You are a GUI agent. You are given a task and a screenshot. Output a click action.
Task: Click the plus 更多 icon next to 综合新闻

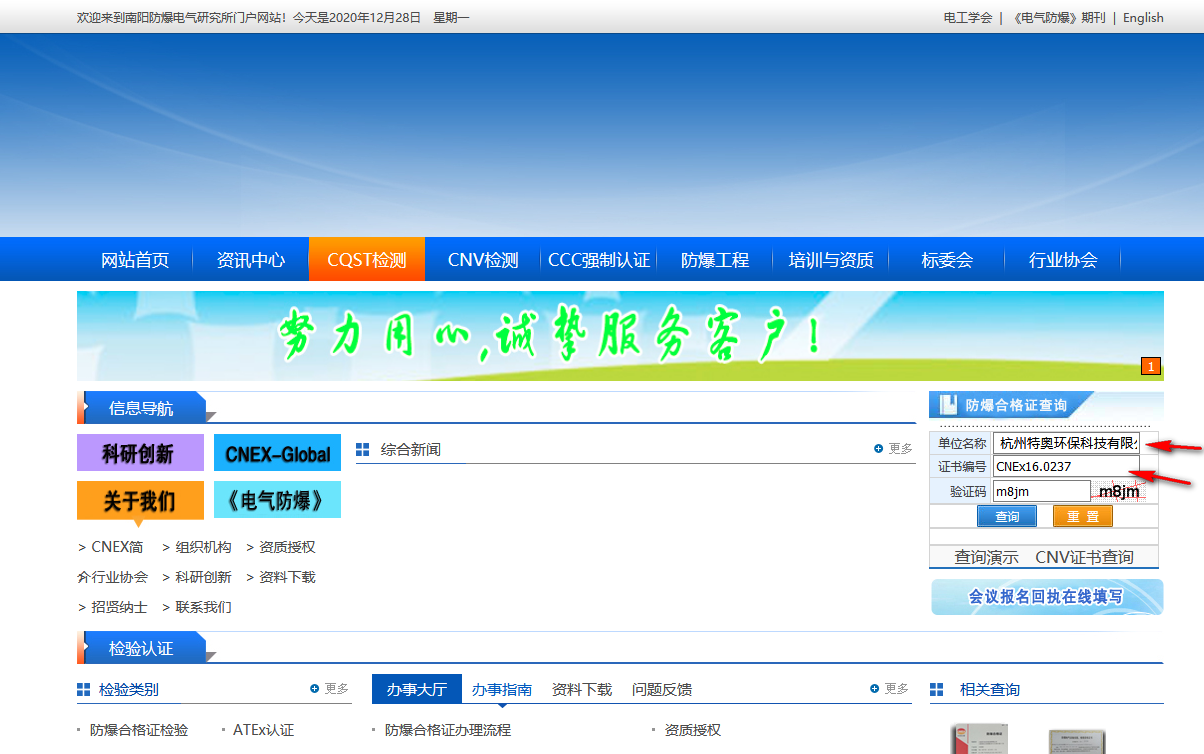[878, 448]
